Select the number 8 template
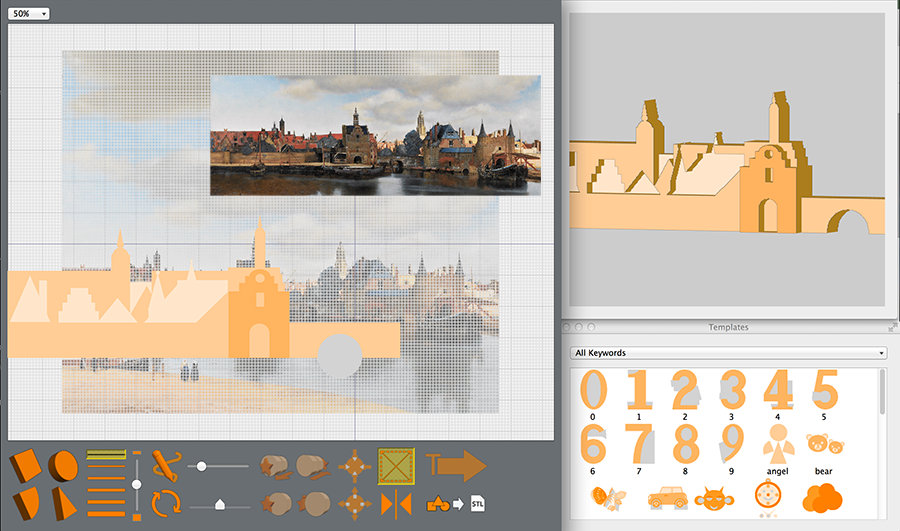 tap(685, 444)
